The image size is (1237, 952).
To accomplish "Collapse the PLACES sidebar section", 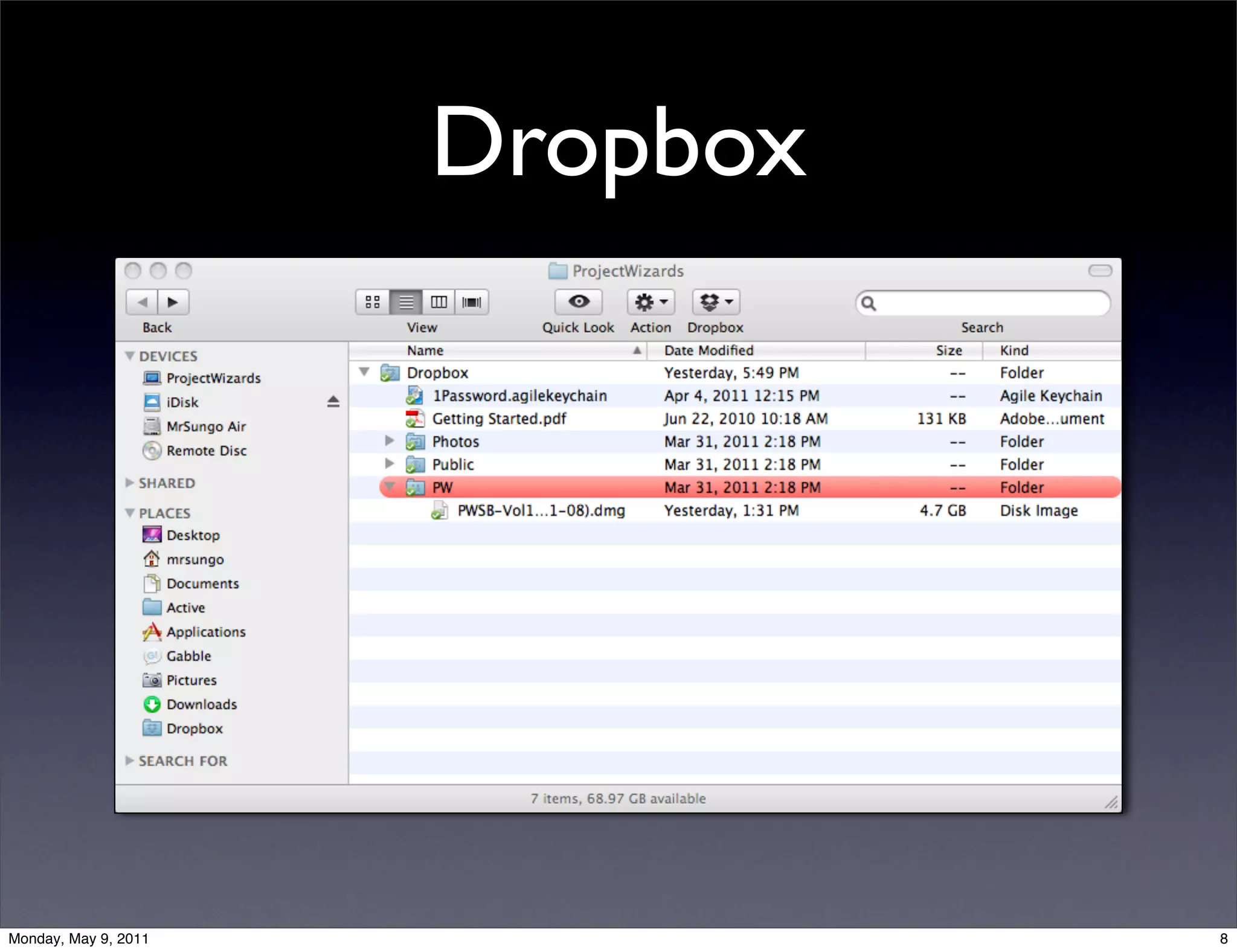I will [129, 513].
